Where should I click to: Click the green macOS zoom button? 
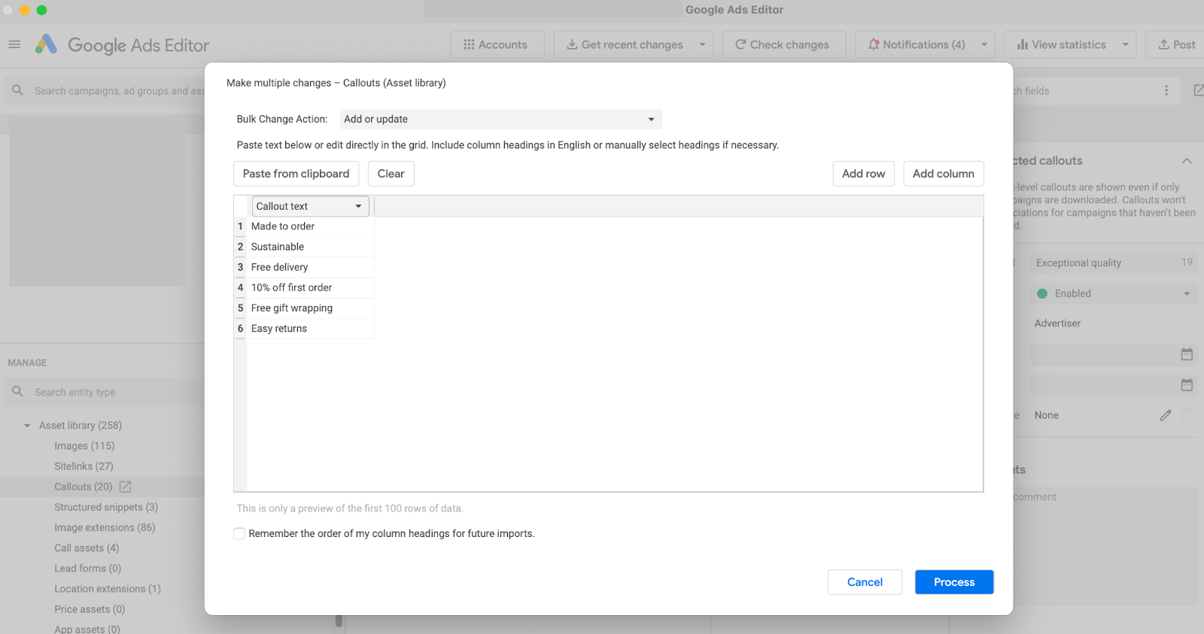pyautogui.click(x=41, y=10)
